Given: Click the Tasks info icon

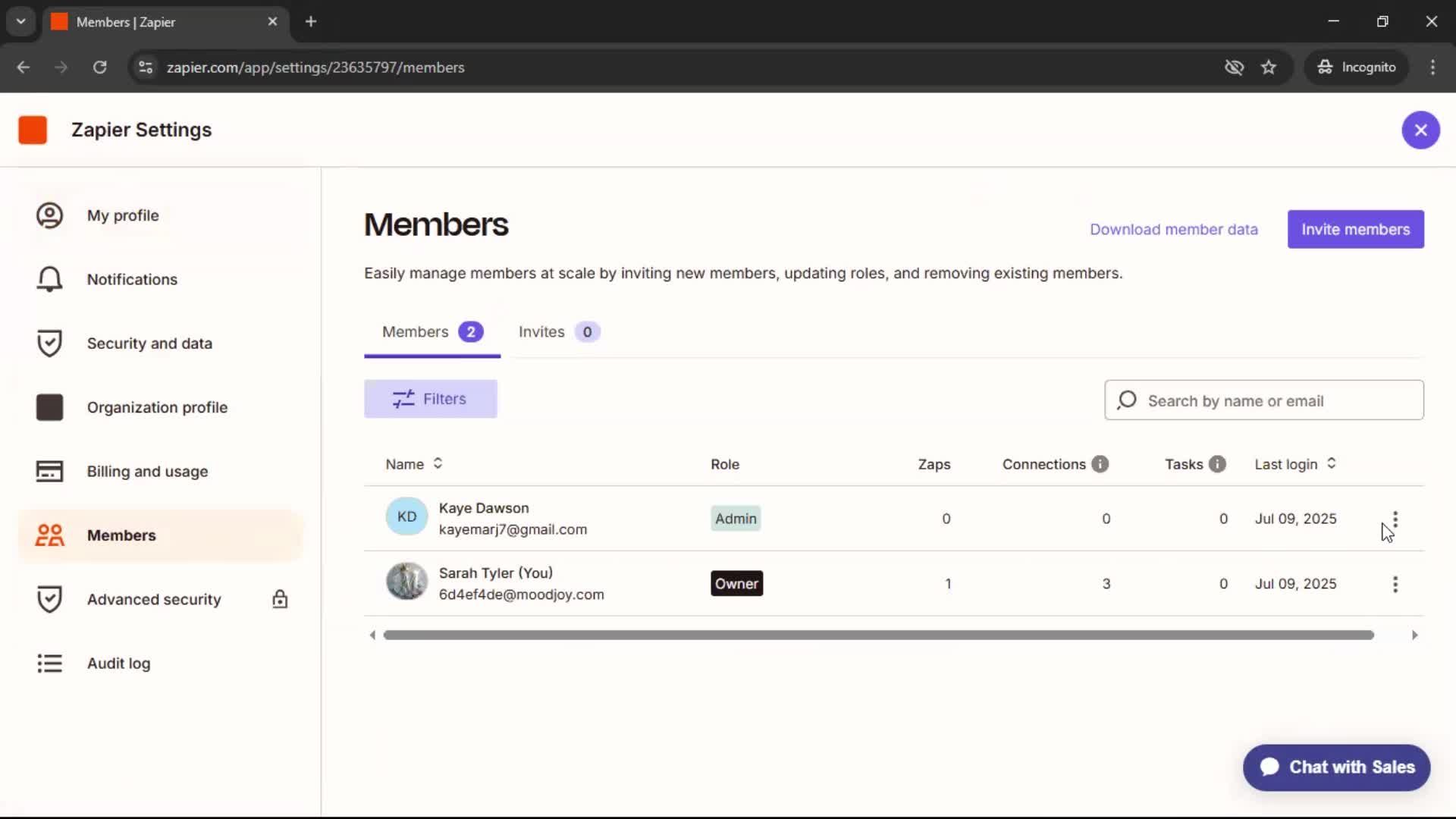Looking at the screenshot, I should tap(1217, 464).
